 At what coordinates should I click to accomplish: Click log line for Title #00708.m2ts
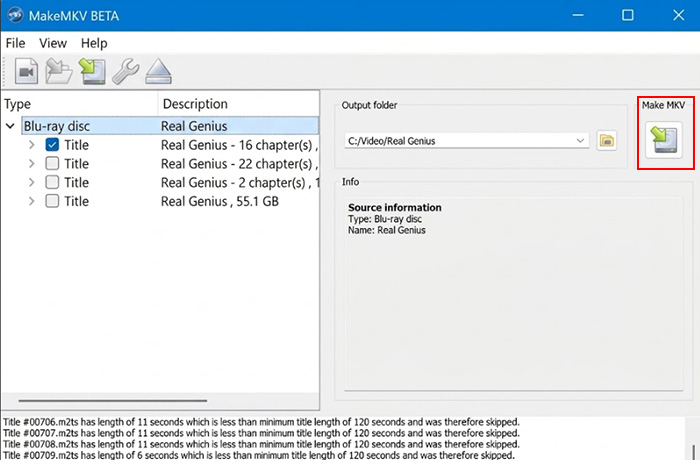tap(261, 444)
